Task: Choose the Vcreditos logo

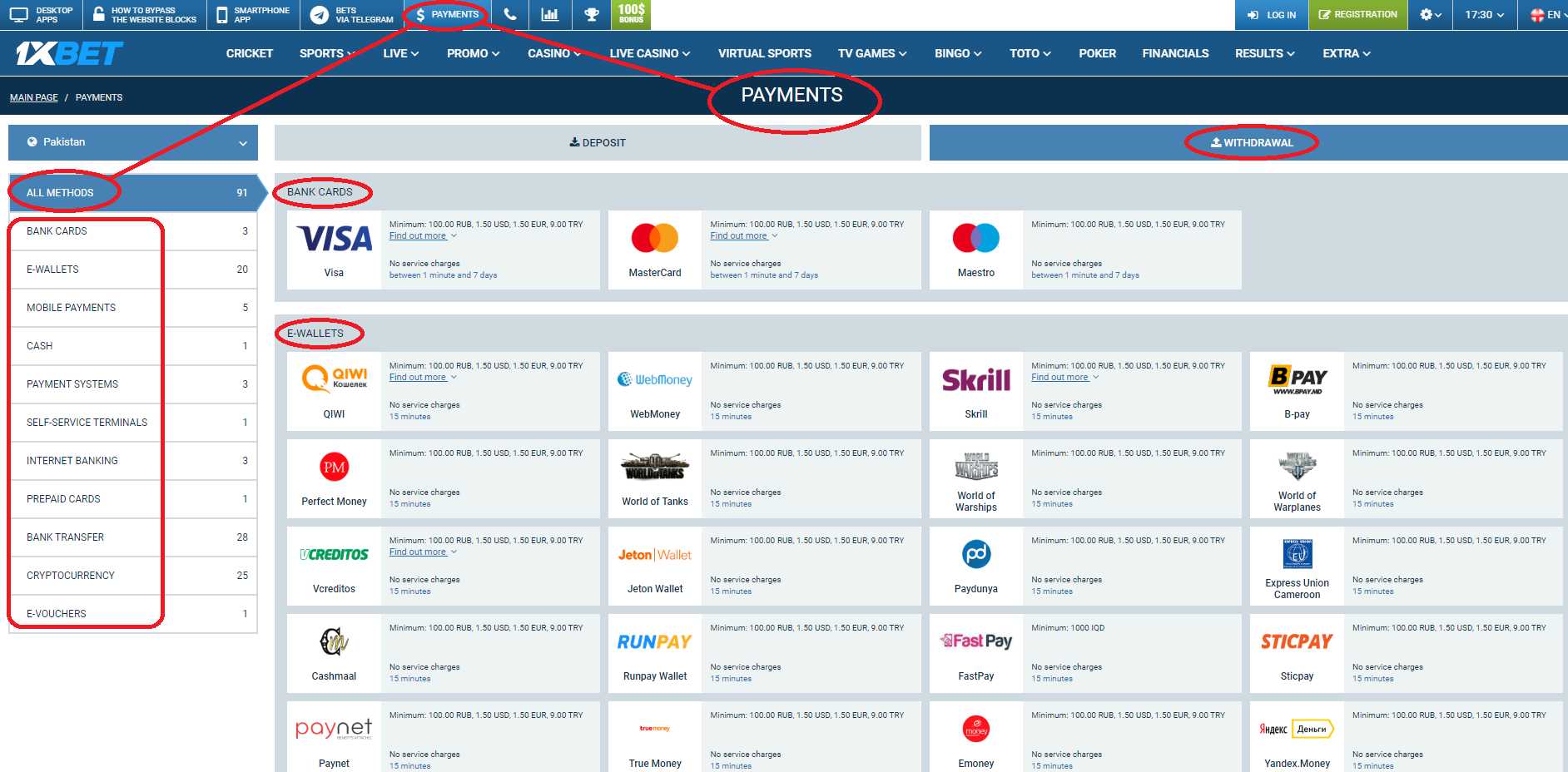Action: click(x=334, y=555)
